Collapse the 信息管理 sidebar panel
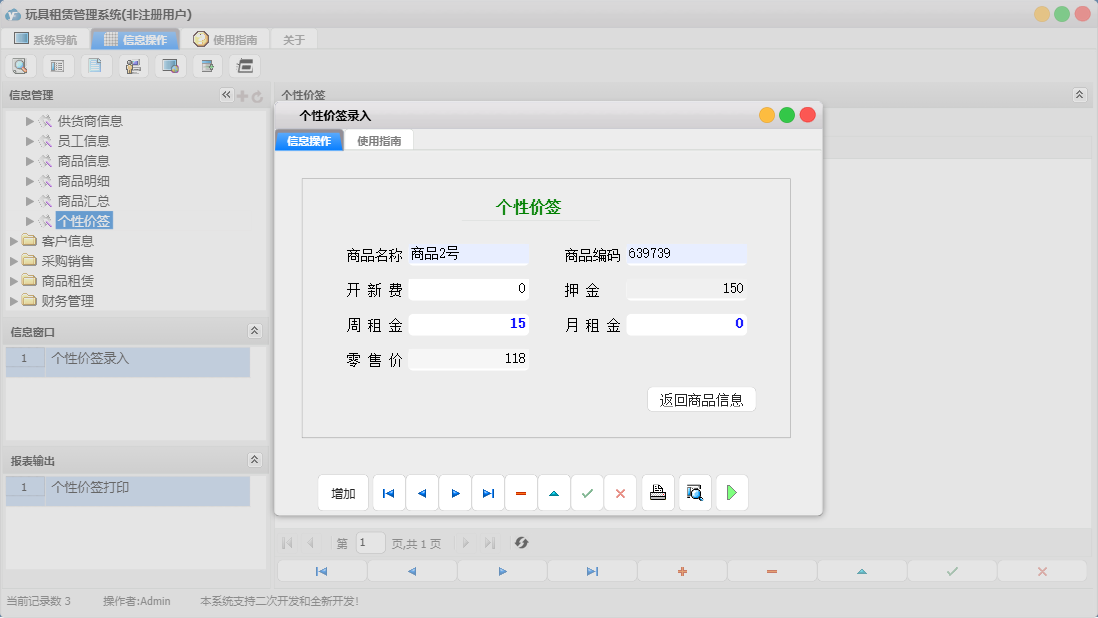This screenshot has width=1098, height=618. coord(225,95)
